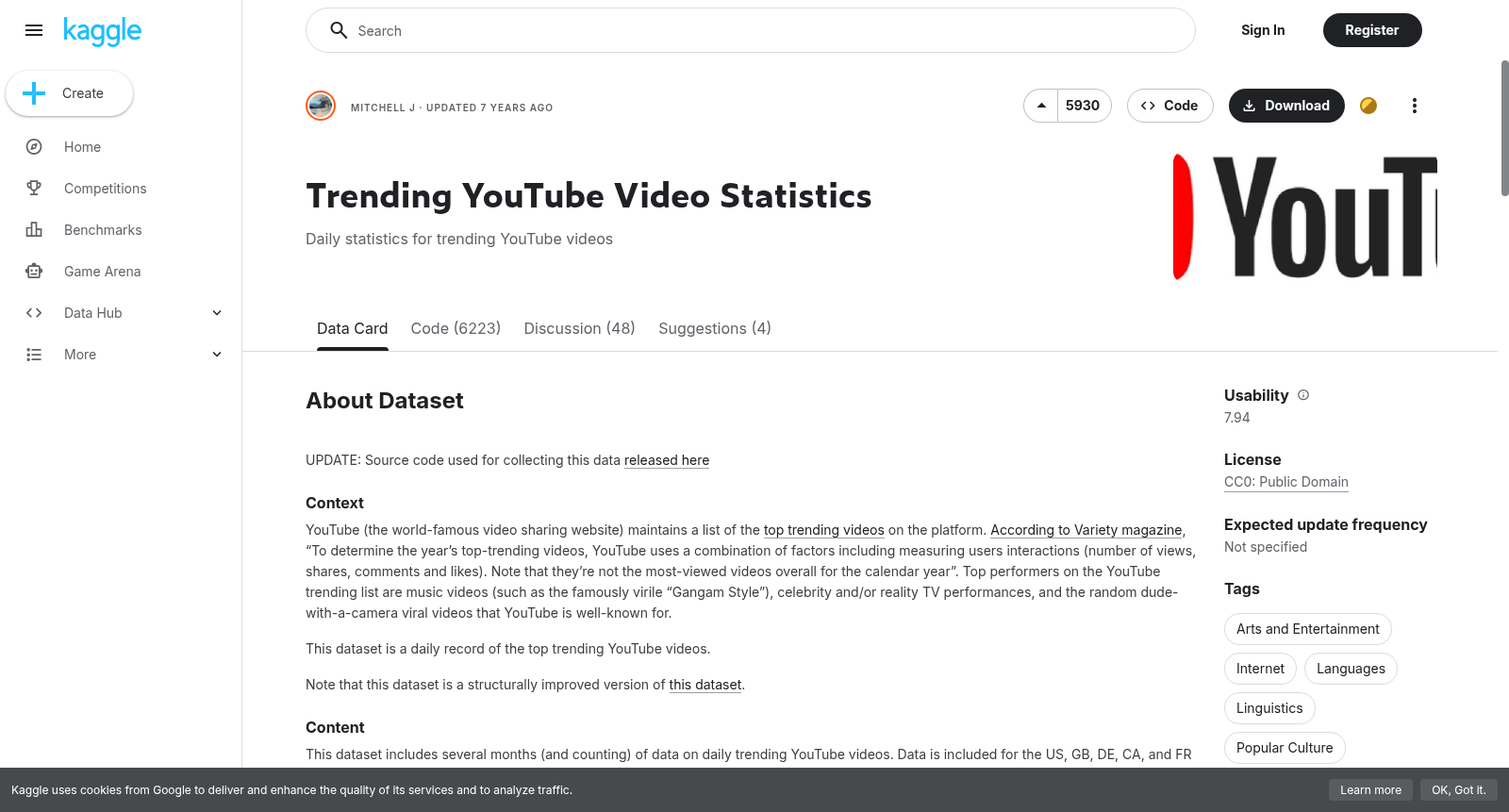Screen dimensions: 1509x812
Task: Click the Kaggle logo
Action: [102, 31]
